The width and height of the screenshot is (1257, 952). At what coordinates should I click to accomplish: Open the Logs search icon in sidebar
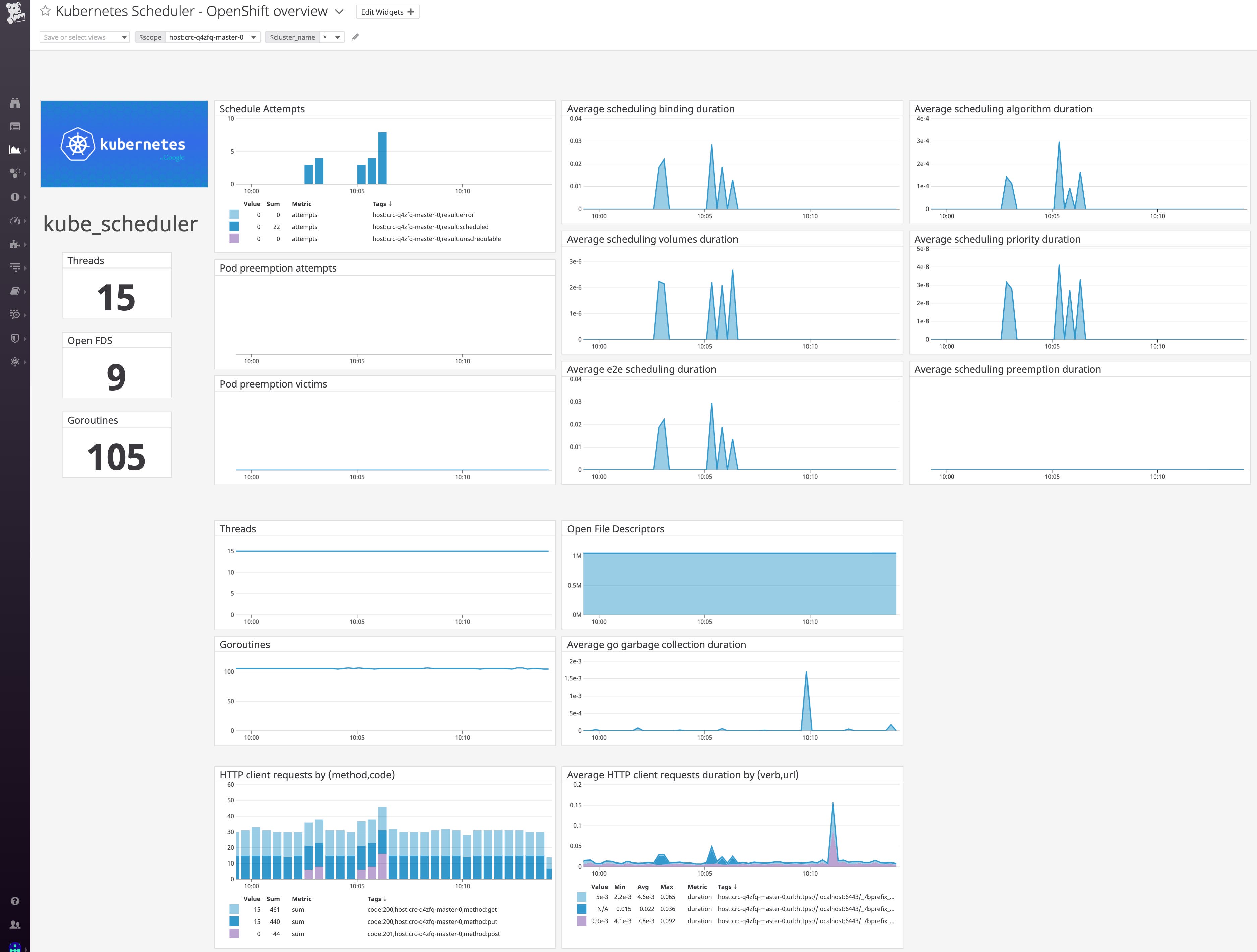click(15, 314)
